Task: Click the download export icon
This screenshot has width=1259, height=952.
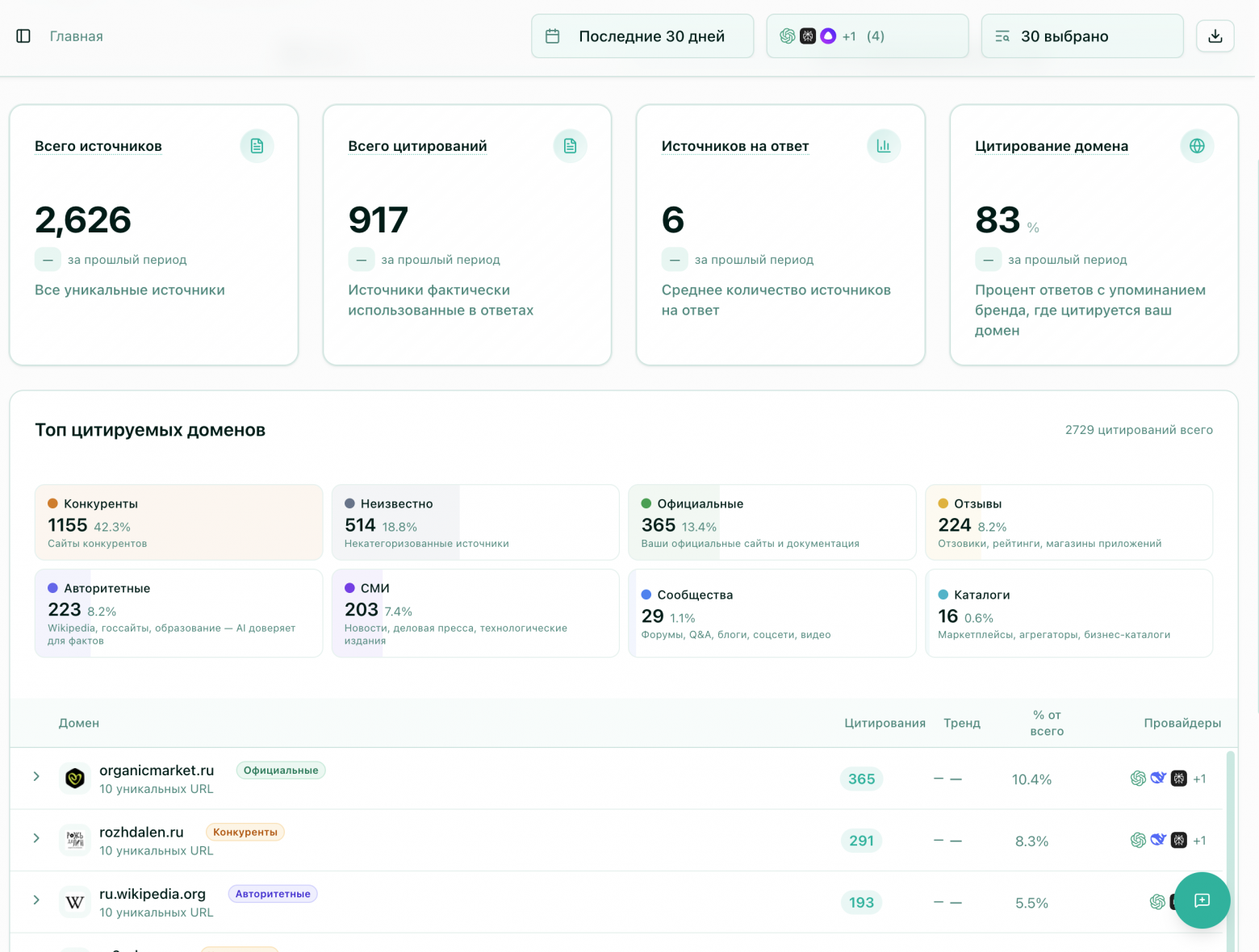Action: tap(1215, 36)
